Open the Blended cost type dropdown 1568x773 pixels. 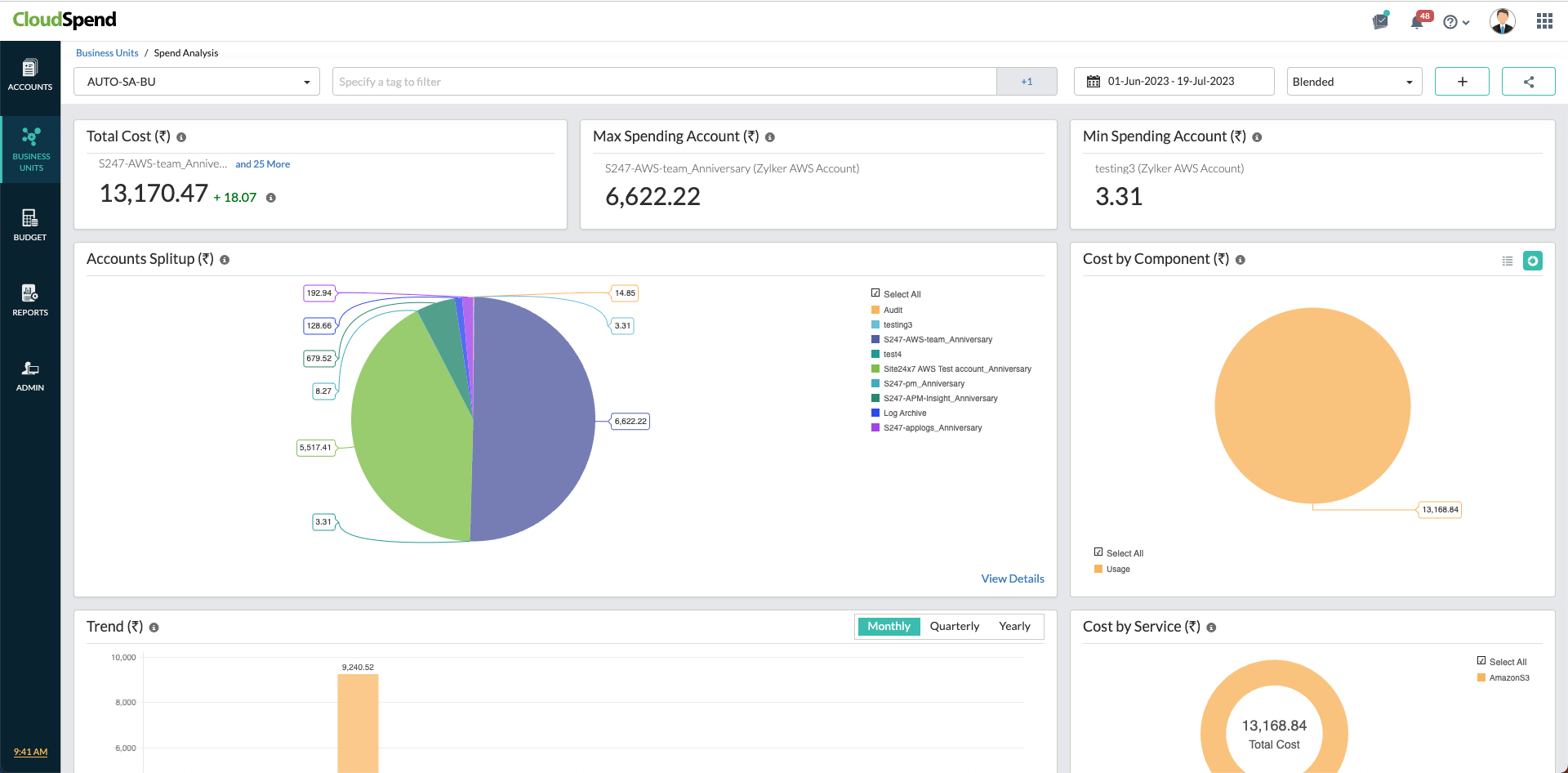[1354, 81]
